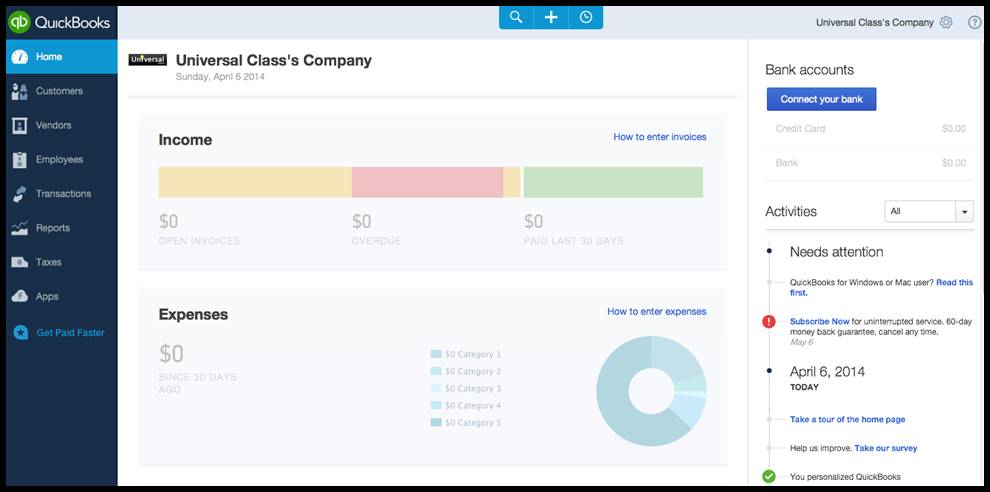Open recent transactions clock icon
The width and height of the screenshot is (990, 492).
[x=586, y=18]
